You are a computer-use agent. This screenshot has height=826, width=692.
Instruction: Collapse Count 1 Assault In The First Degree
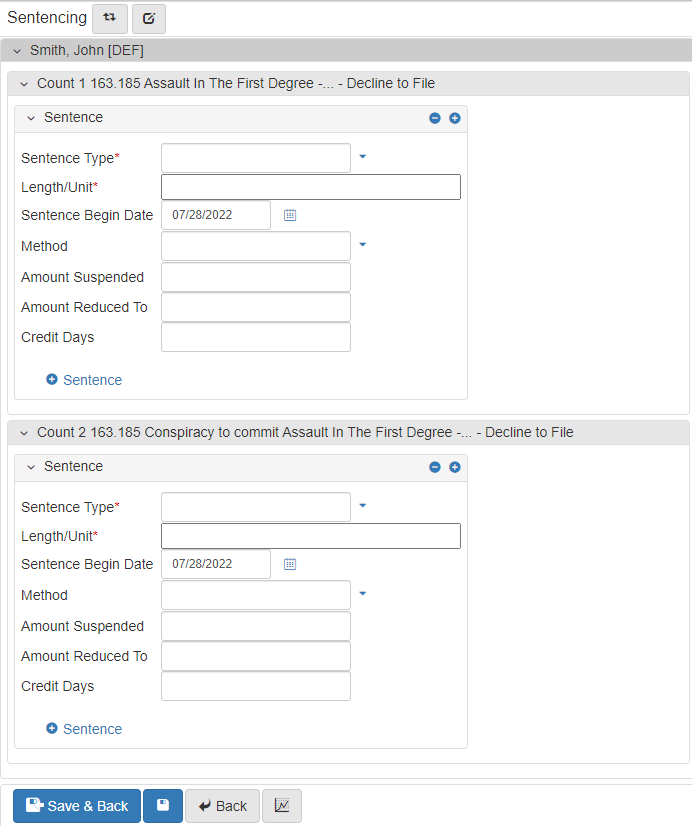[24, 84]
